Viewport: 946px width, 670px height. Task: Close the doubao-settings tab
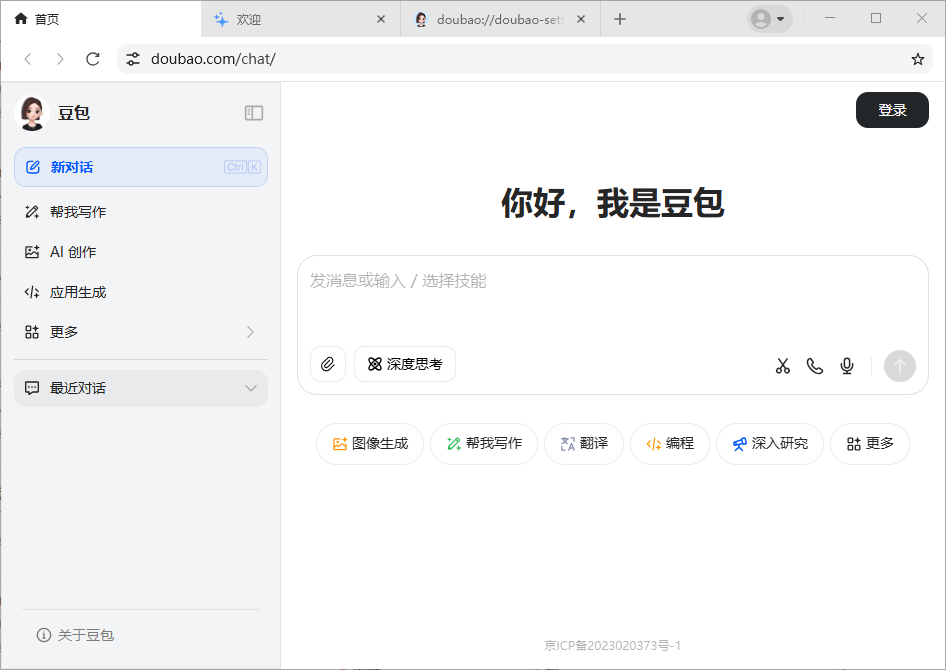coord(580,19)
